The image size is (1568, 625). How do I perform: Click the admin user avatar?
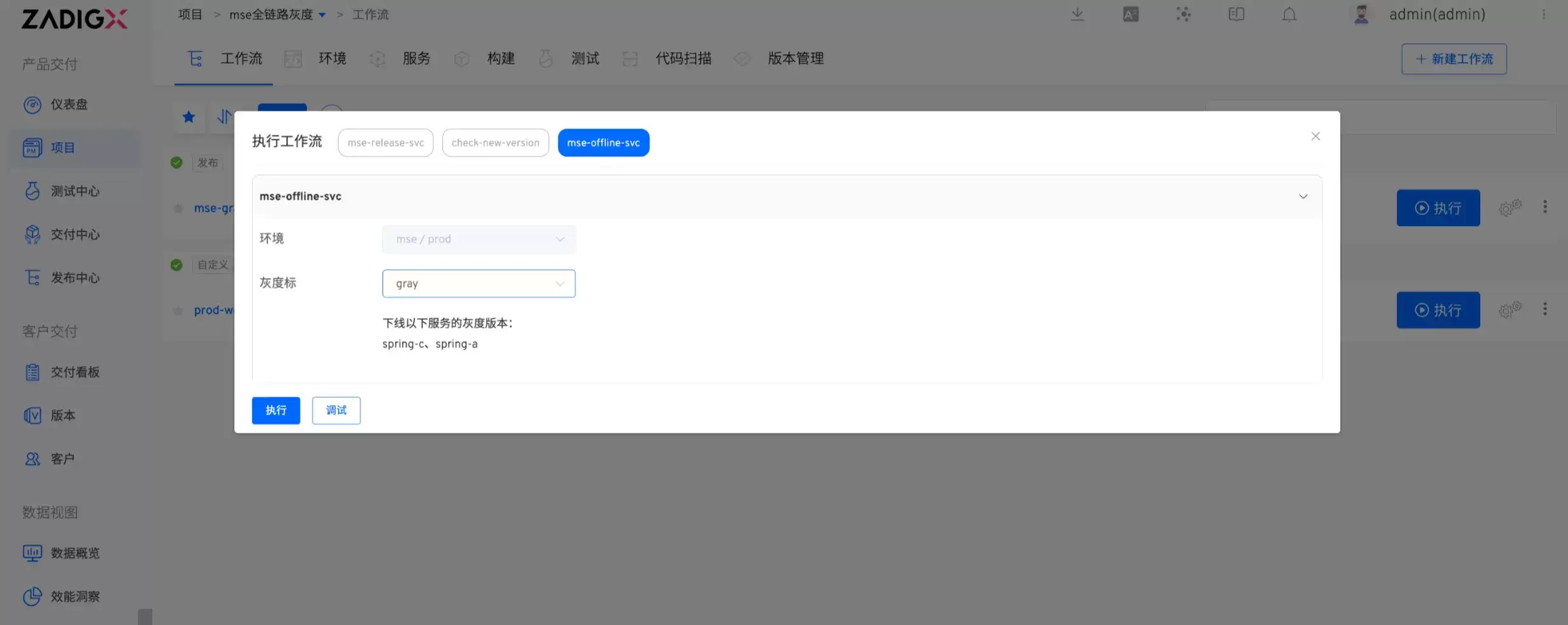(x=1361, y=14)
